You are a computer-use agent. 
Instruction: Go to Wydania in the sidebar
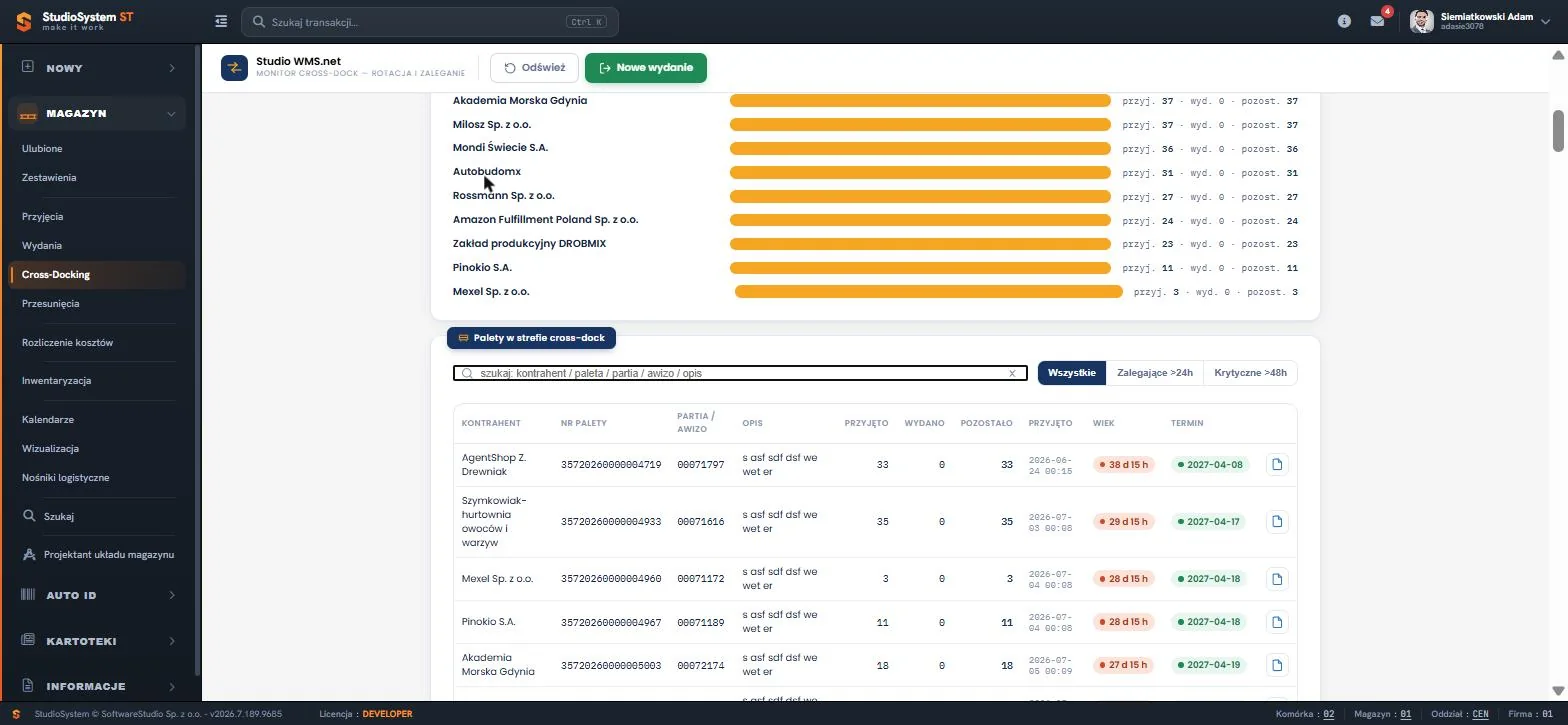click(x=42, y=245)
